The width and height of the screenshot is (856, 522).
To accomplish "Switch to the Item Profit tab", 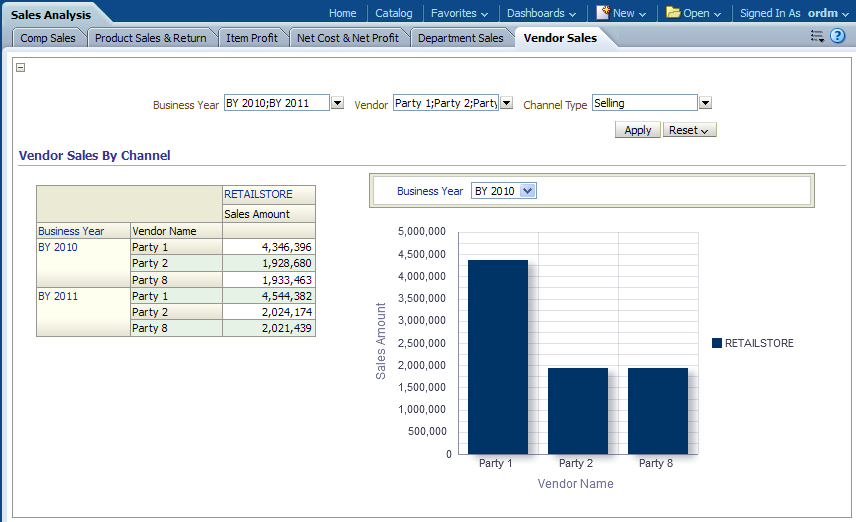I will coord(252,38).
